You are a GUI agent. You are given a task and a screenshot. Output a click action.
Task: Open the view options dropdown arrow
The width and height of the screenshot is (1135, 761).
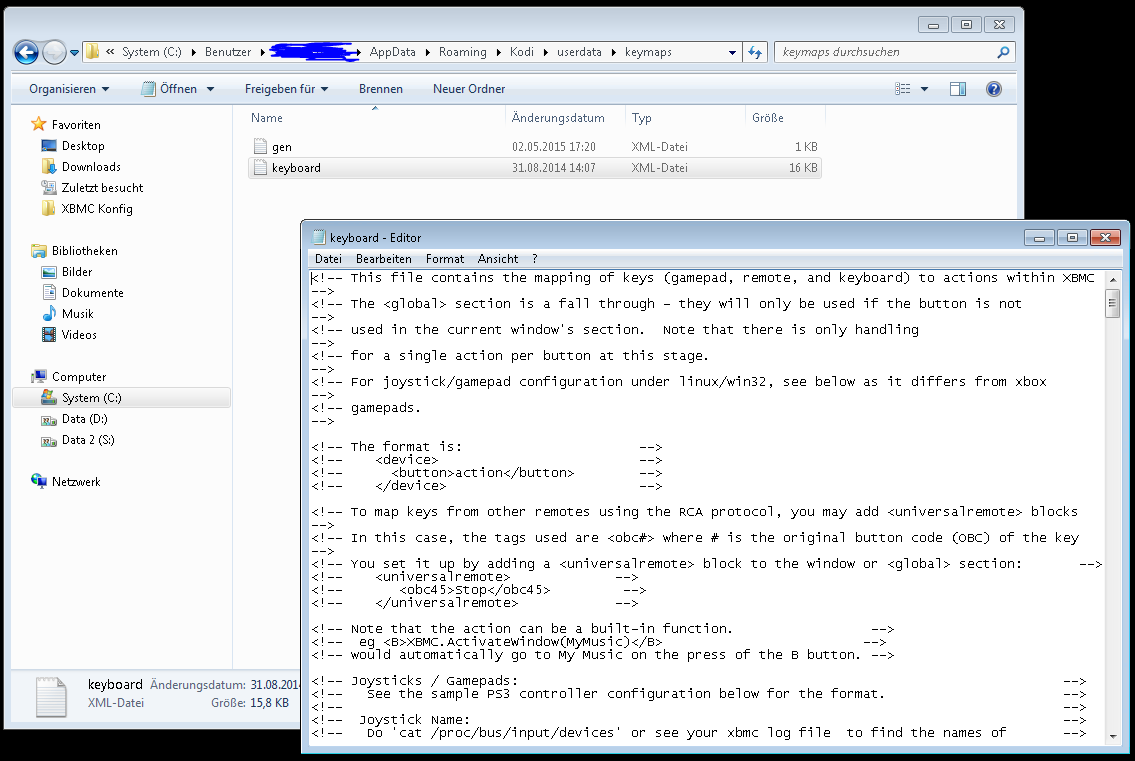[x=924, y=89]
